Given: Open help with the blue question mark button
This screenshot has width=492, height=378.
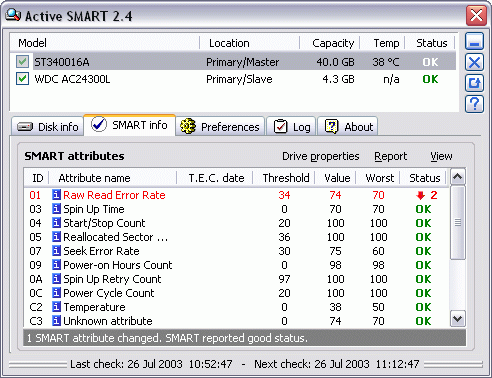Looking at the screenshot, I should (x=474, y=104).
